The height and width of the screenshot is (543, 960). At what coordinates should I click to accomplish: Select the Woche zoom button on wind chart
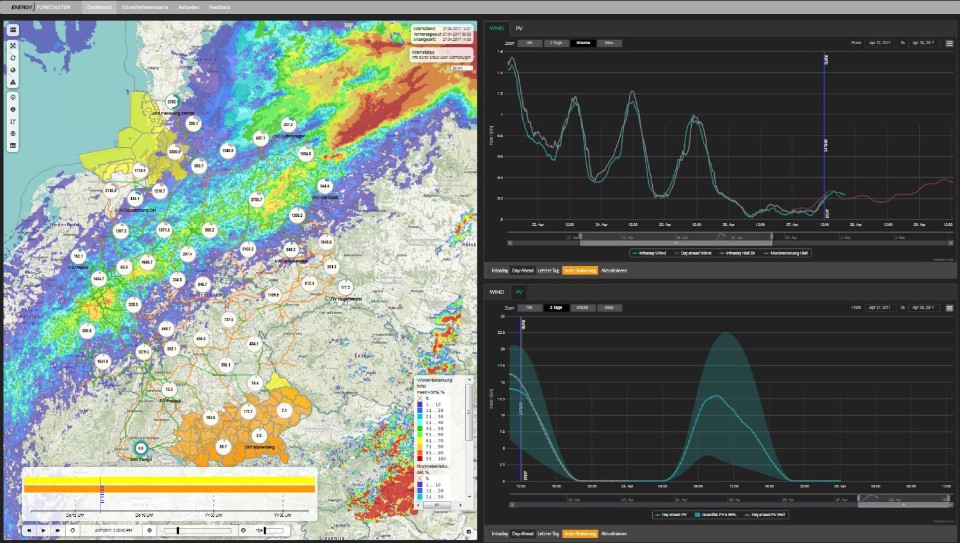[x=583, y=43]
